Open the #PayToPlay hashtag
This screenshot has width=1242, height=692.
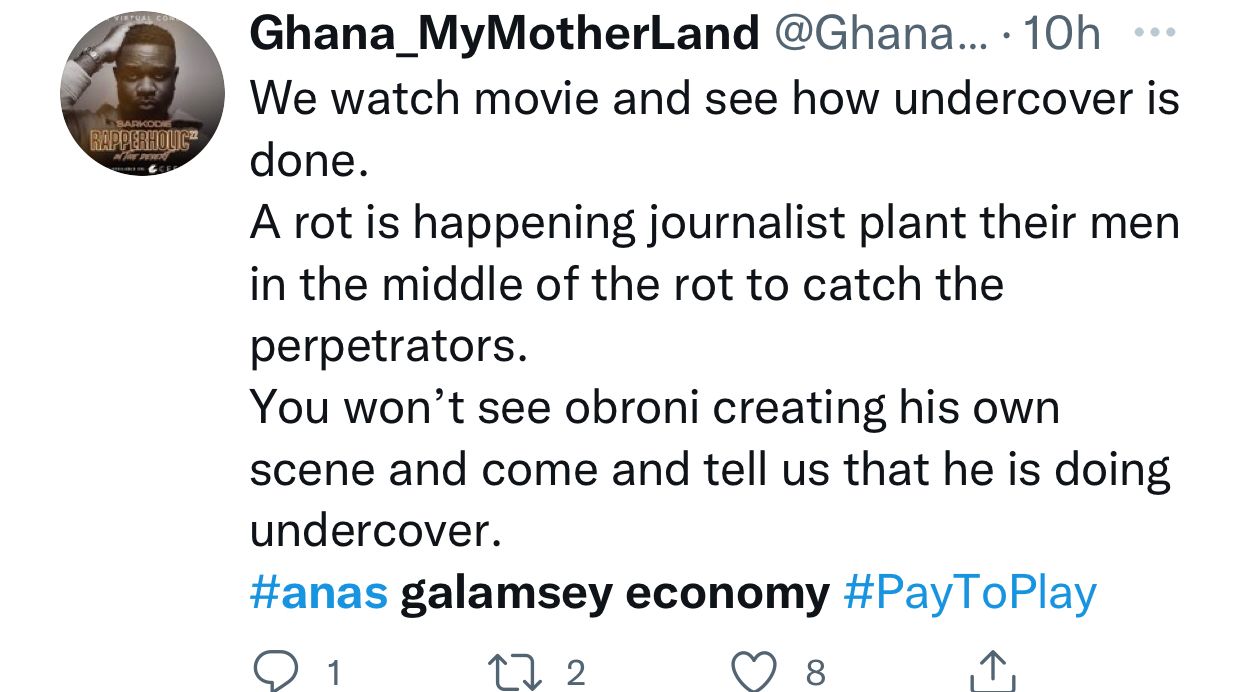(970, 593)
